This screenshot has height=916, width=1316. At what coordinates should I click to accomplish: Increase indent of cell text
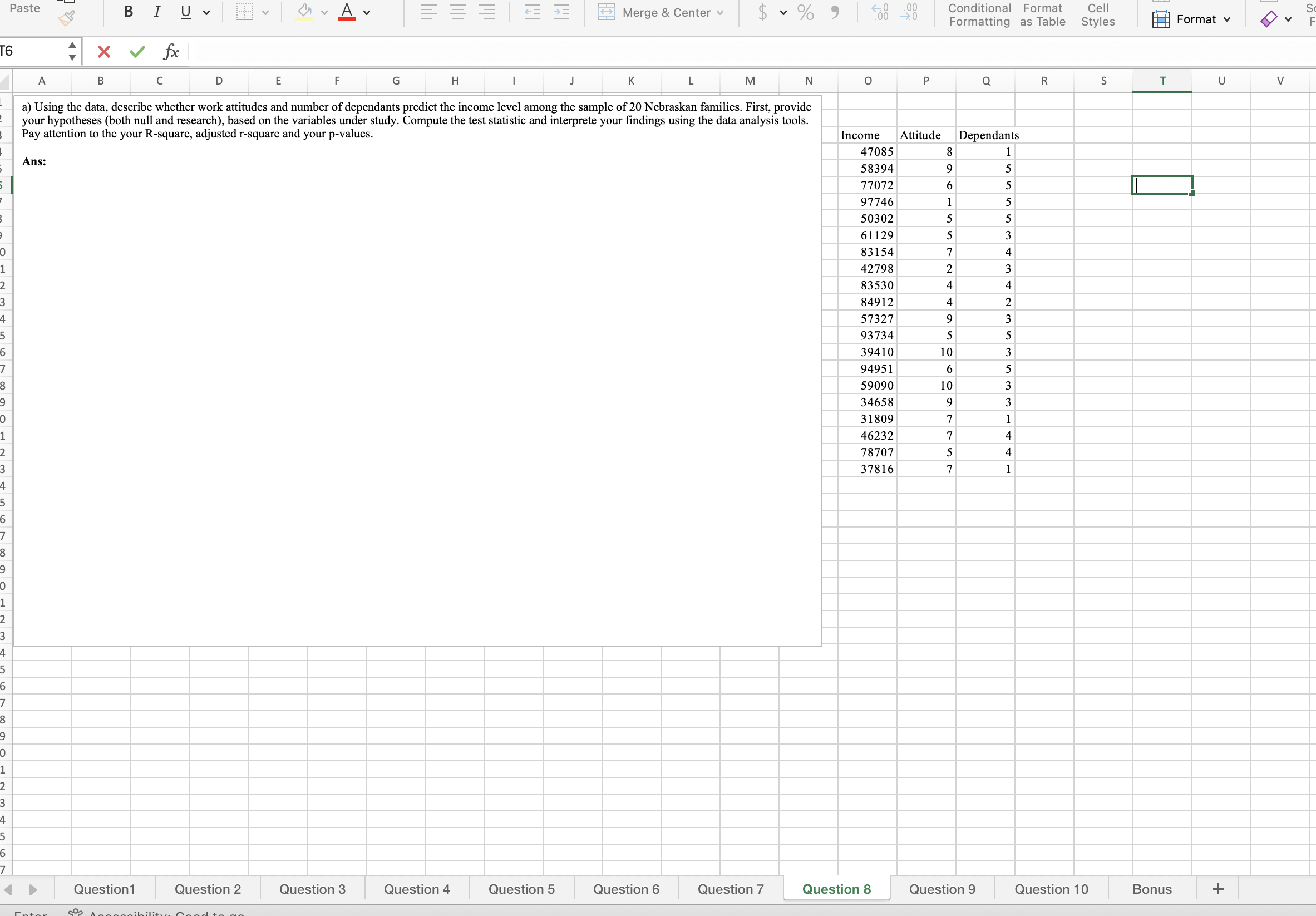click(561, 12)
